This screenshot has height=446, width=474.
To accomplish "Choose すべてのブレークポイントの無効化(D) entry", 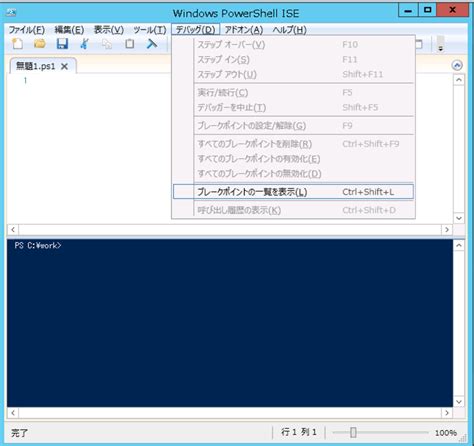I will [x=293, y=174].
